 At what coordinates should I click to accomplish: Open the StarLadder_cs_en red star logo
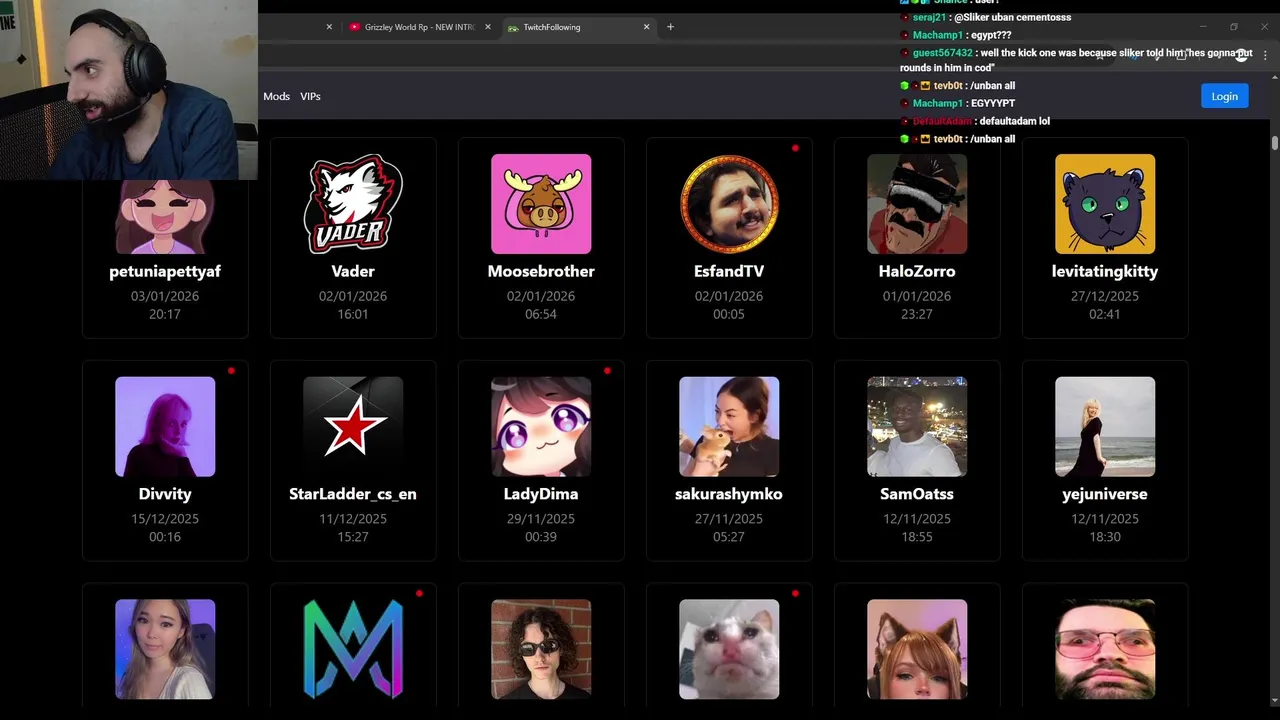click(353, 427)
